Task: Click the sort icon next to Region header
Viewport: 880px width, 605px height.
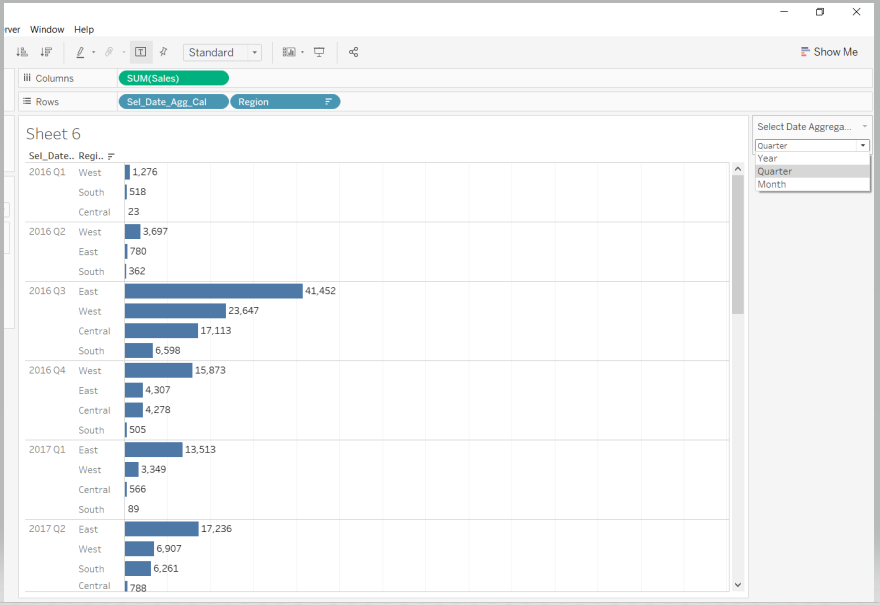Action: coord(111,156)
